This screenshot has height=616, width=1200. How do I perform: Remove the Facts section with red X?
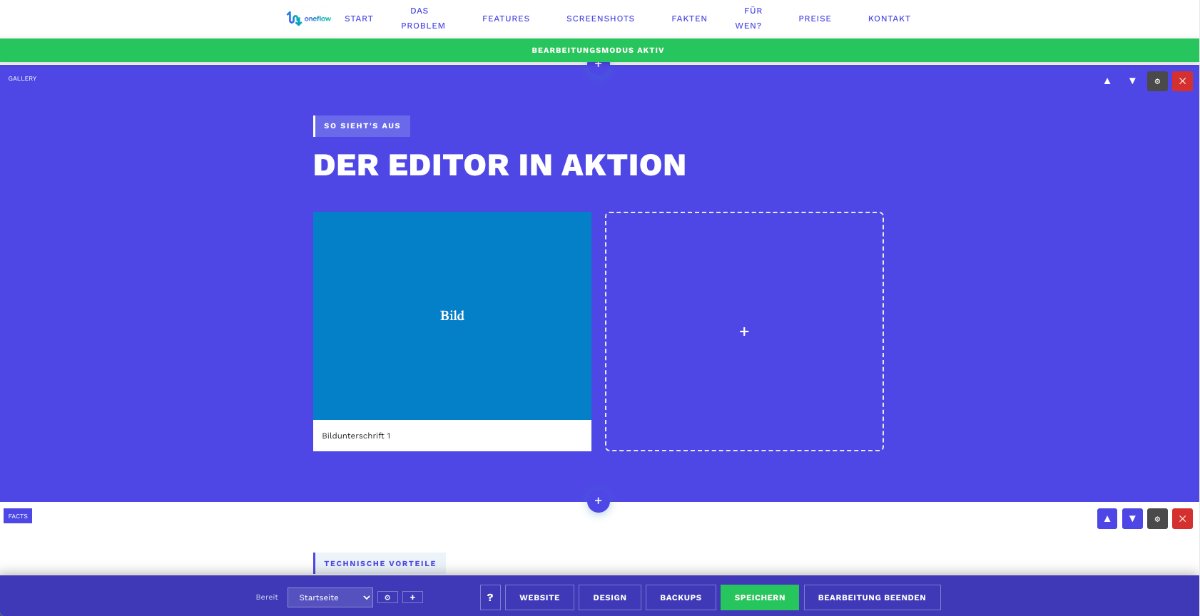point(1182,518)
